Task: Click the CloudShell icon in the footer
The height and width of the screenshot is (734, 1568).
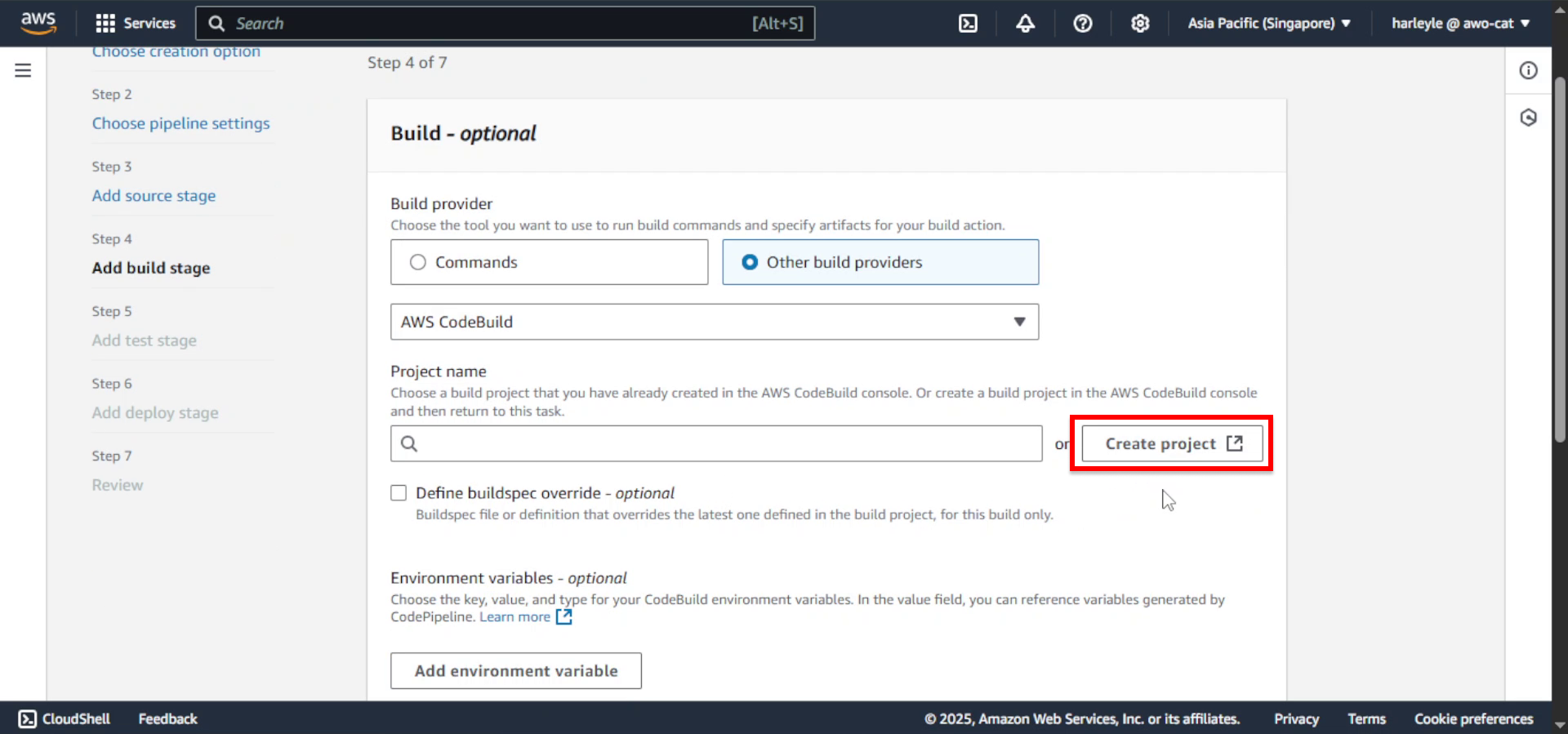Action: (x=27, y=718)
